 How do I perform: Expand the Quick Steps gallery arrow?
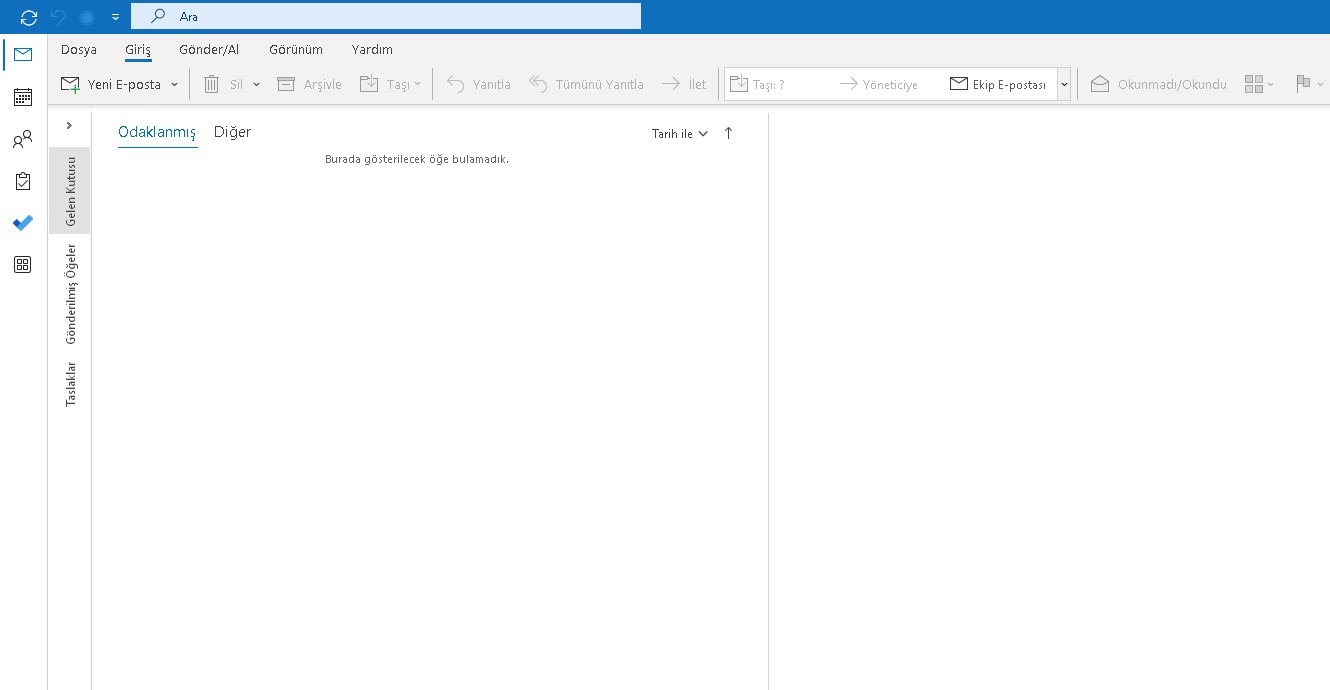tap(1064, 85)
